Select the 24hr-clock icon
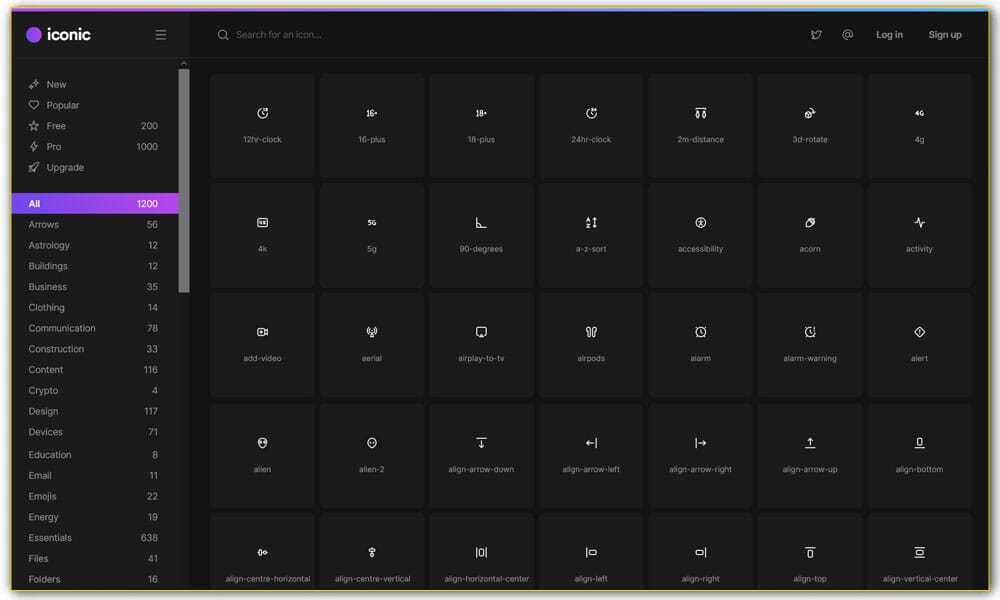Image resolution: width=1000 pixels, height=600 pixels. [x=591, y=125]
